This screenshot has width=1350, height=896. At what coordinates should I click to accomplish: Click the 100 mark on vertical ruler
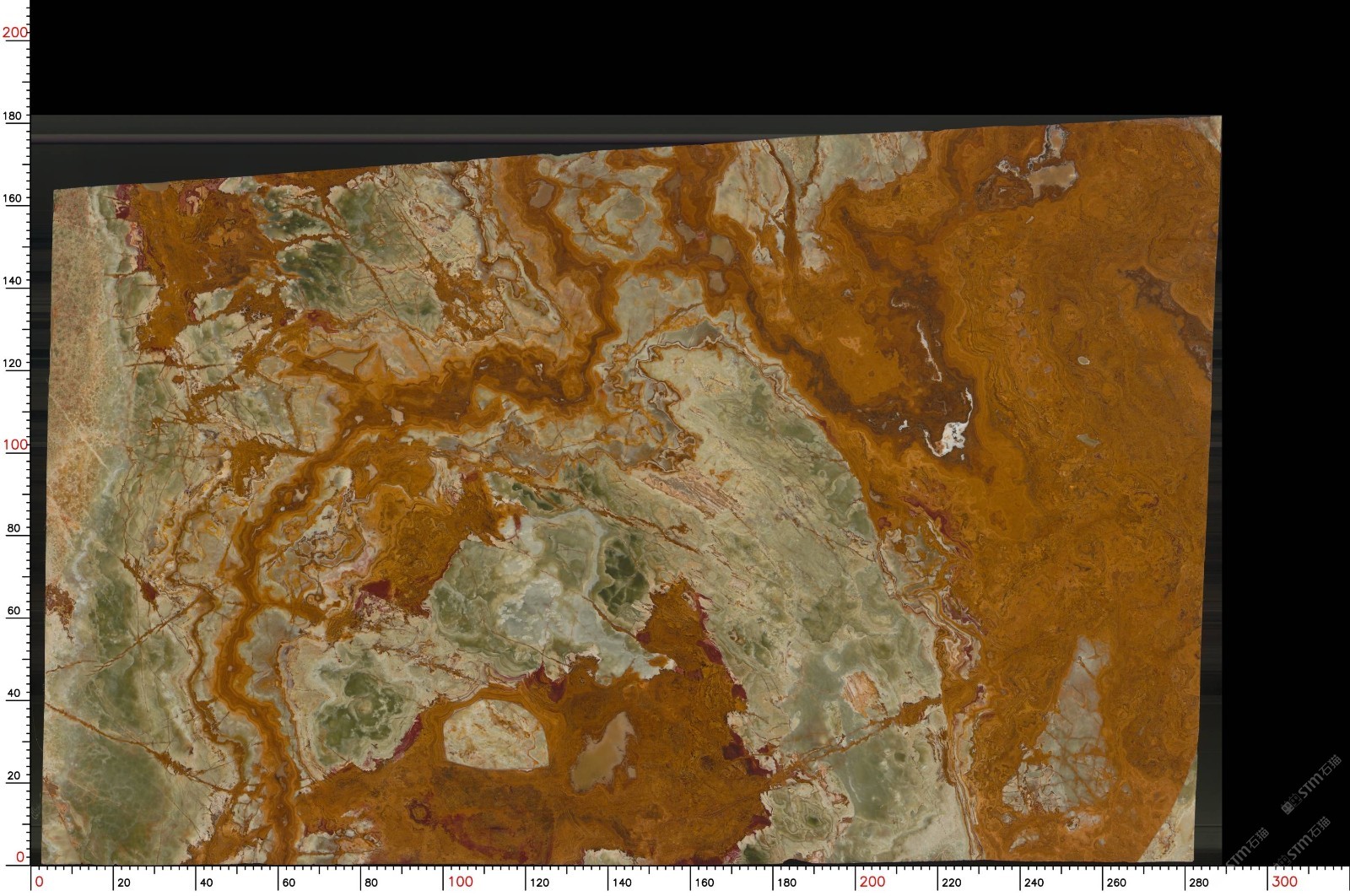point(15,445)
